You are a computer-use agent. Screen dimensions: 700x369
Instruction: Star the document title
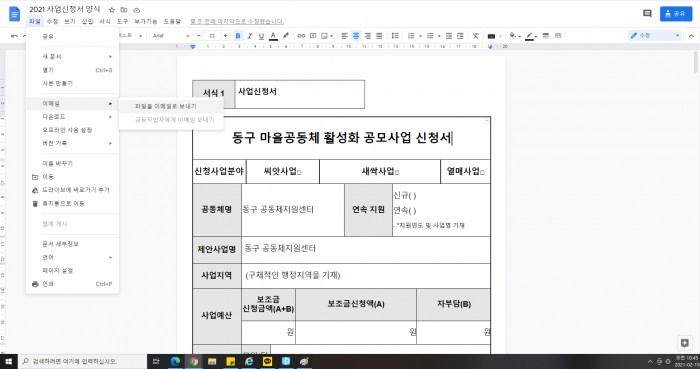[112, 10]
